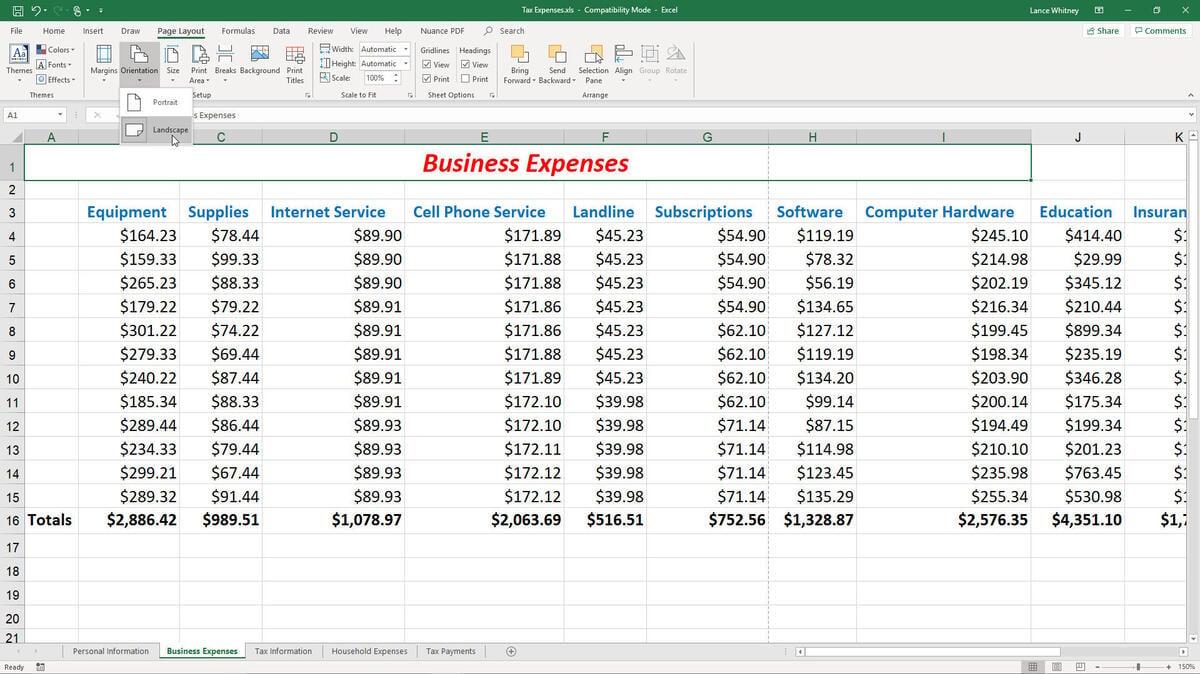Switch to the Formulas ribbon tab
Viewport: 1200px width, 674px height.
point(237,30)
